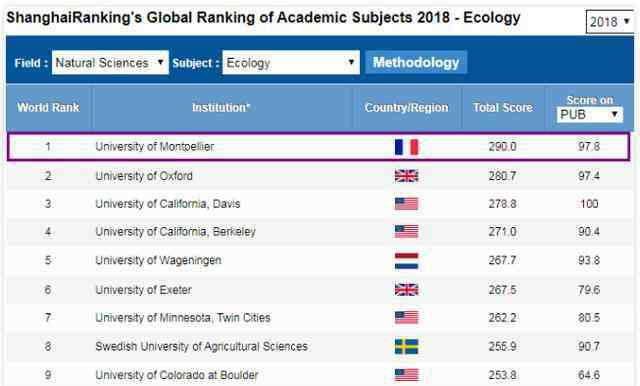Click the Total Score column header

(503, 108)
